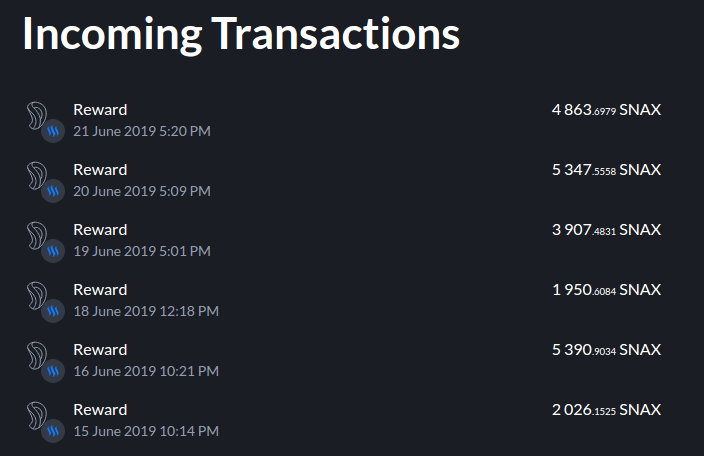This screenshot has width=704, height=456.
Task: Click the Steem badge on 21 June transaction
Action: (x=53, y=131)
